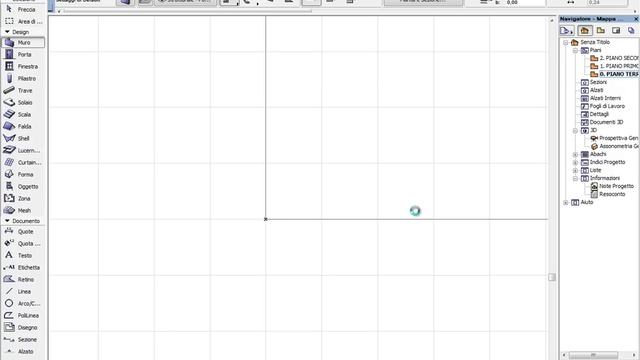
Task: Click the drawing area vertical scrollbar thumb
Action: tap(552, 277)
